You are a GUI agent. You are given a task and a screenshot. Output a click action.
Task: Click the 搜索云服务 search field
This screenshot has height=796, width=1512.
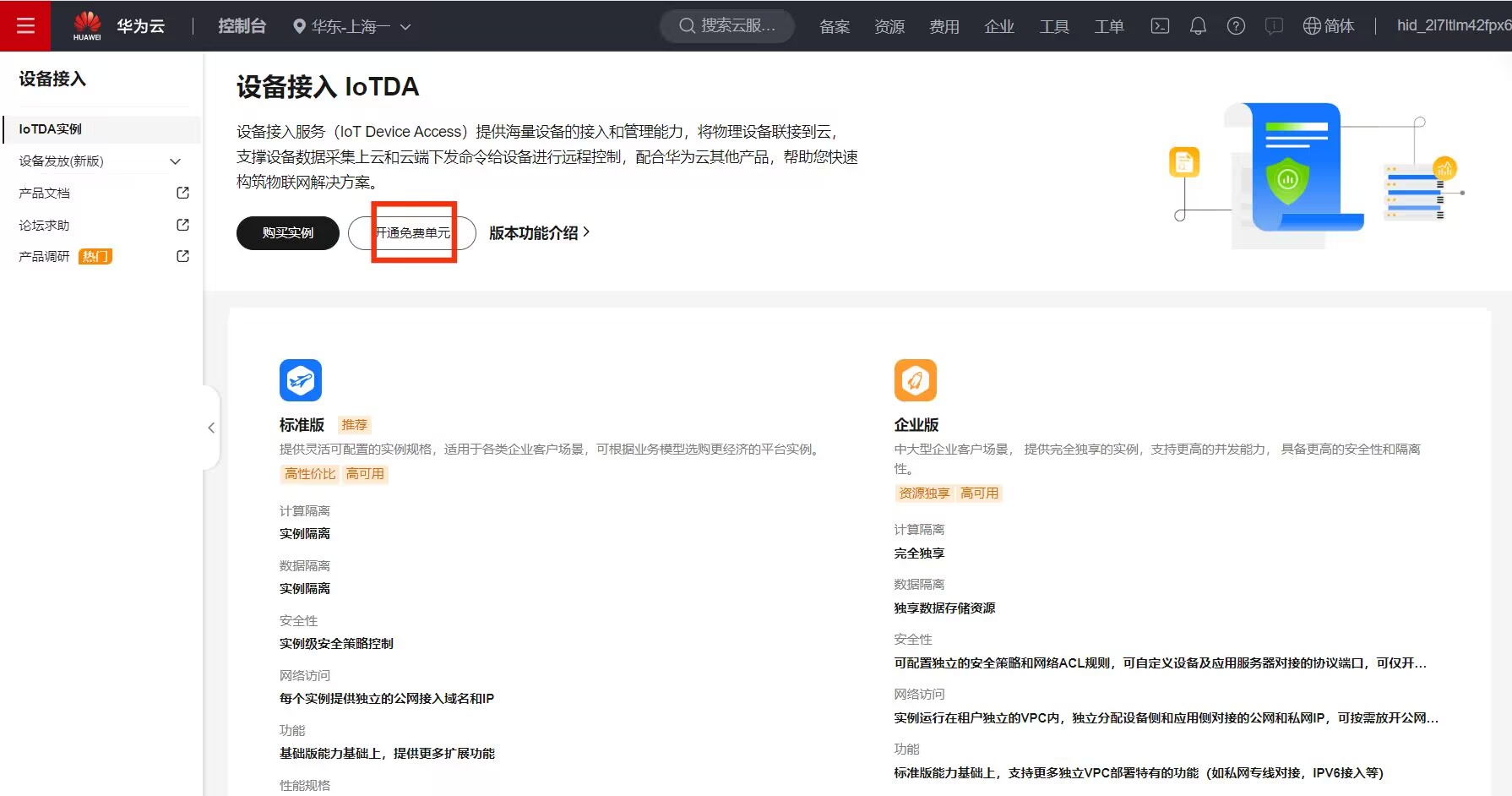coord(727,26)
